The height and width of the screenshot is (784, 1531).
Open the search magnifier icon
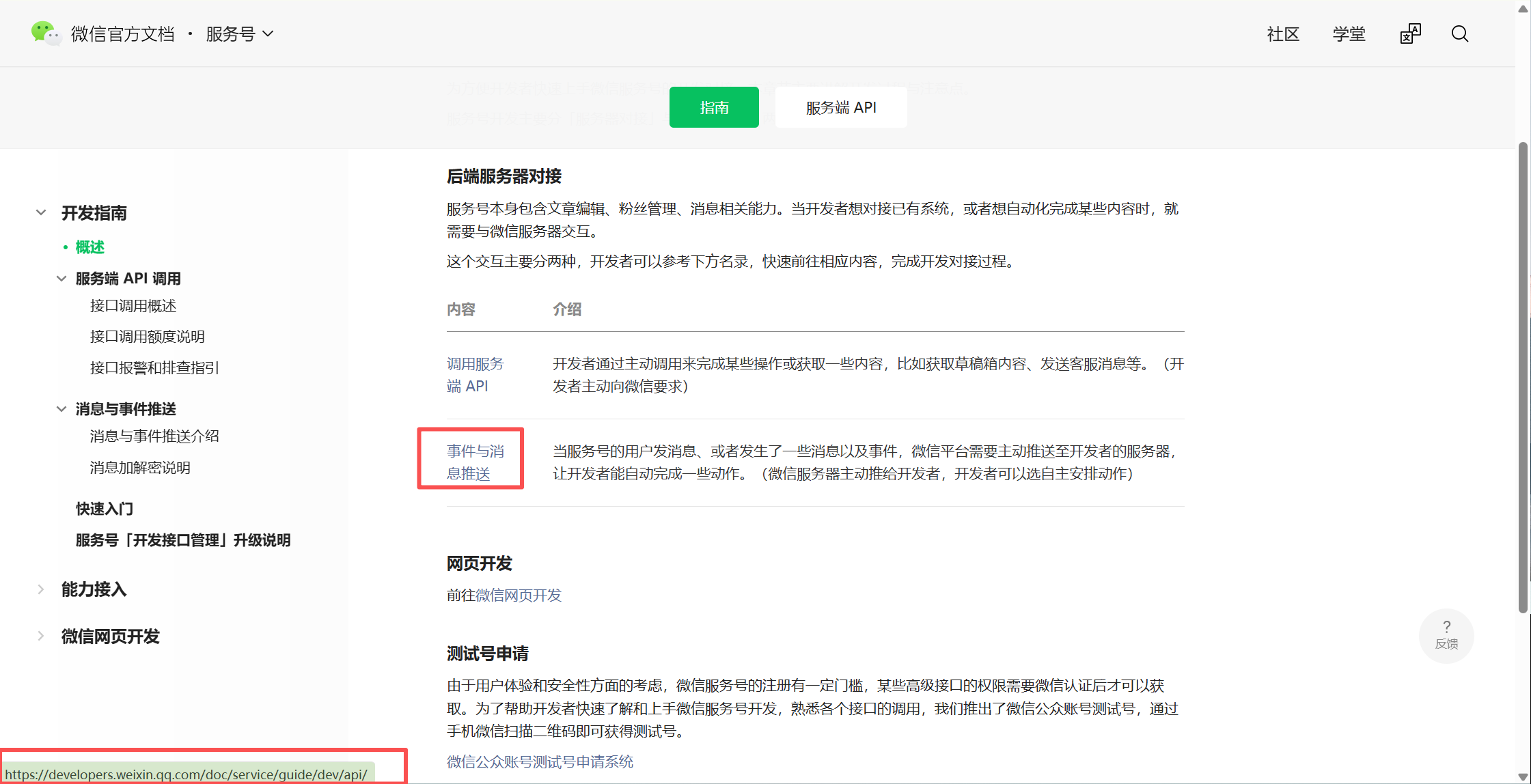click(x=1459, y=33)
